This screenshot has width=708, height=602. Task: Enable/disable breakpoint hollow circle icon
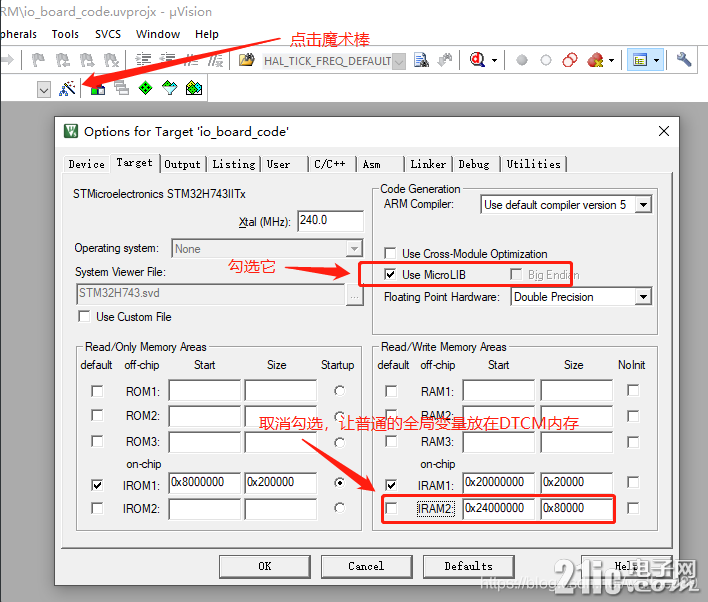point(546,60)
